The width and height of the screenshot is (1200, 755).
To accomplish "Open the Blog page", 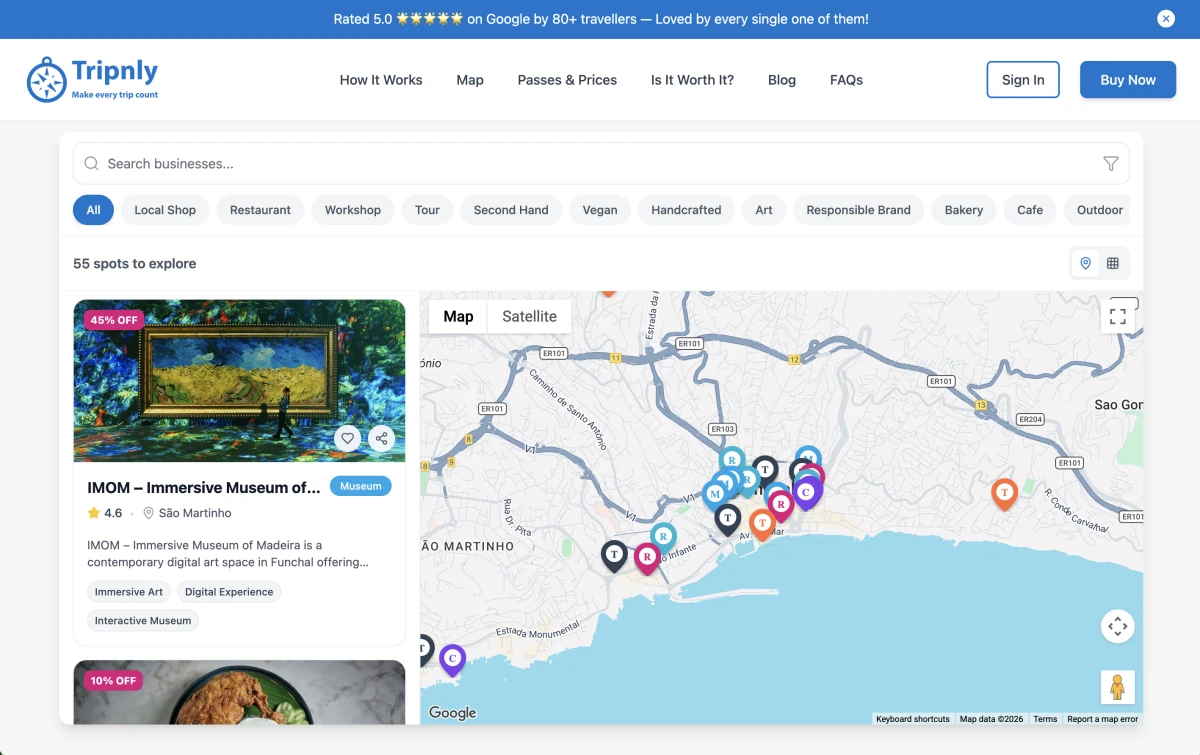I will click(782, 80).
